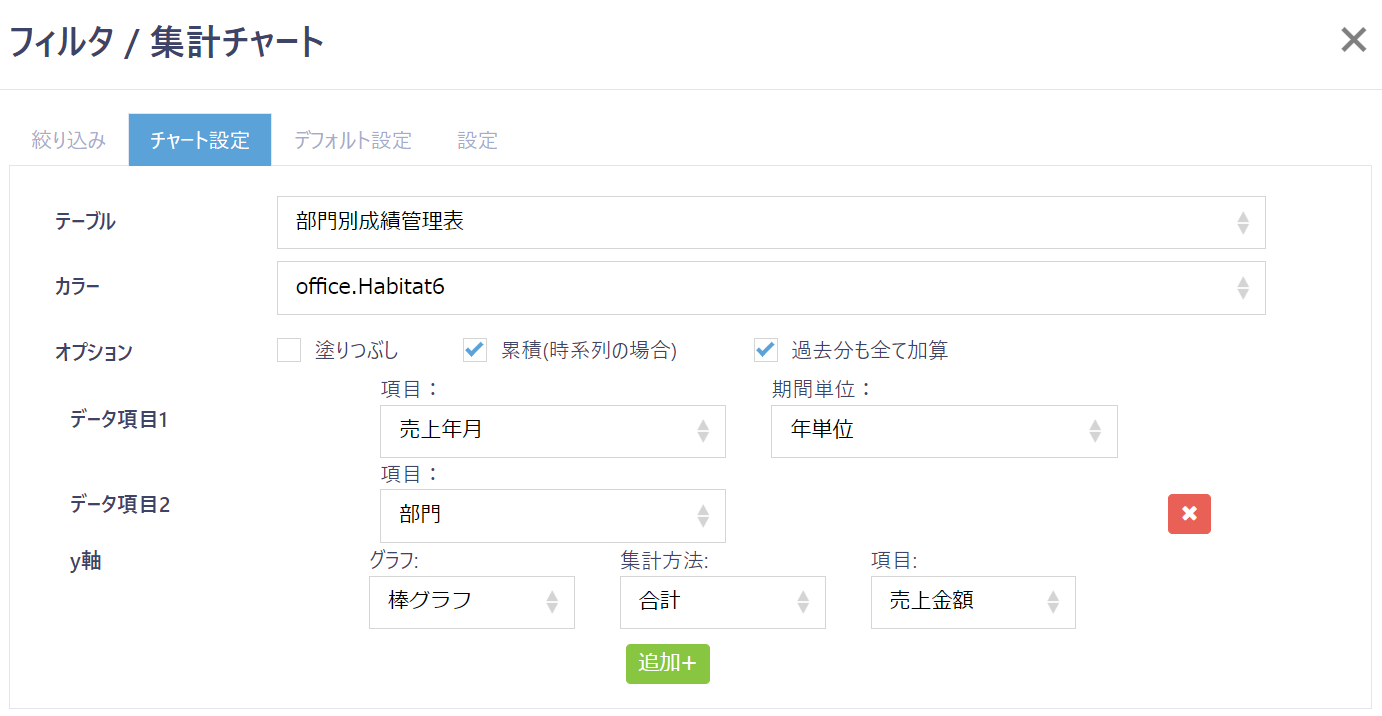Click arrows icon in 棒グラフ select

tap(552, 602)
